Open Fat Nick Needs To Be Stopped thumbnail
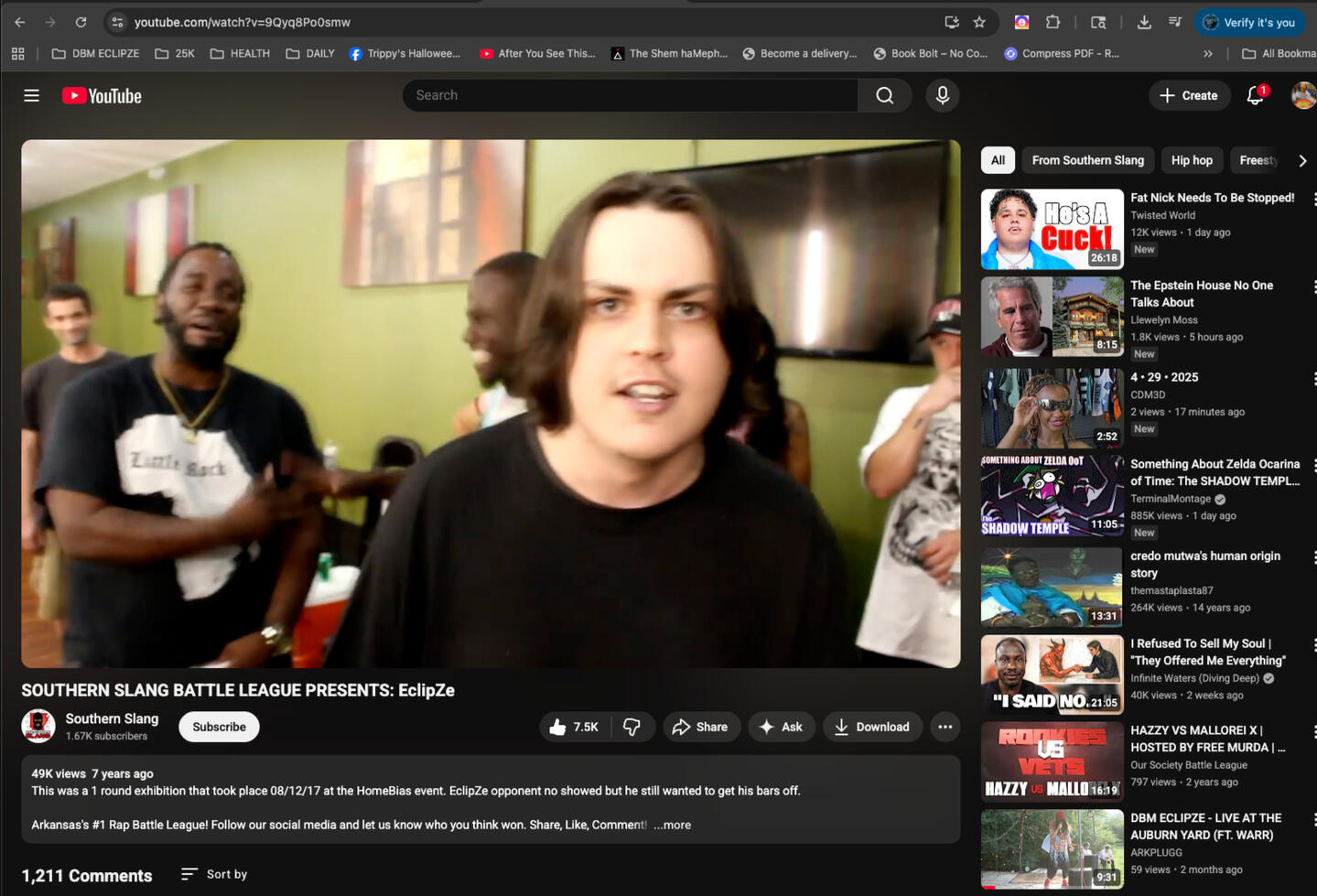Screen dimensions: 1317x896 coord(1052,229)
